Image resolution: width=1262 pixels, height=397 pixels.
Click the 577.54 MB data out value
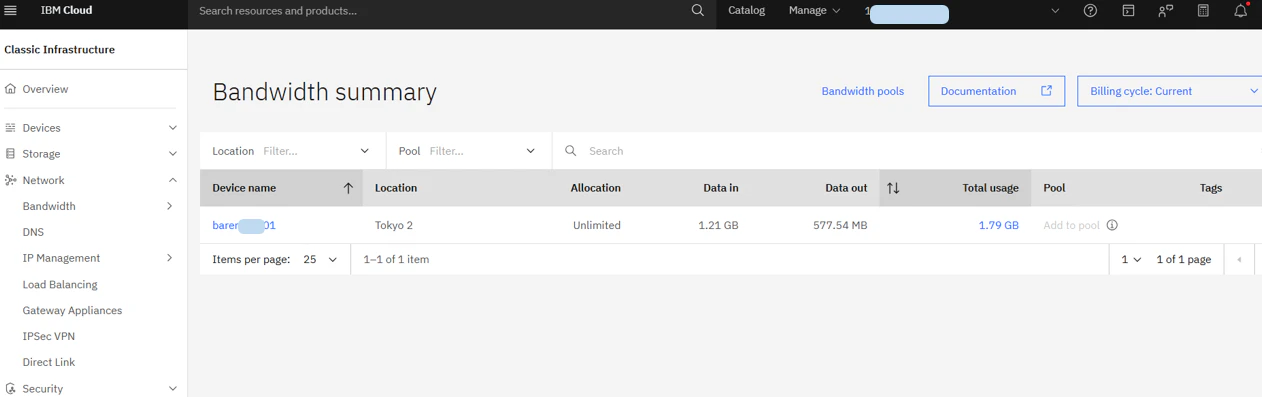[x=840, y=226]
